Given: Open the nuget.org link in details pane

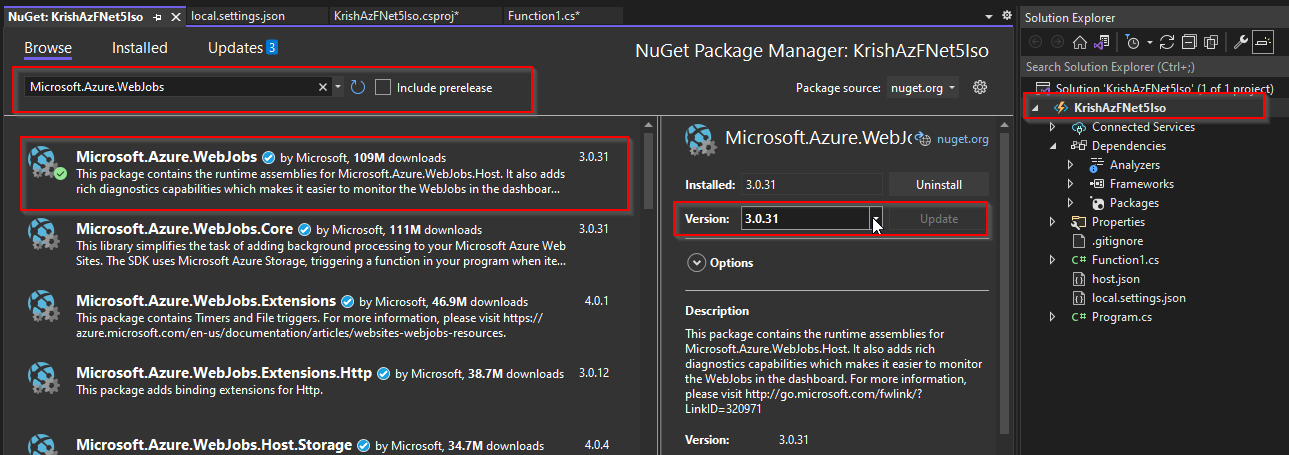Looking at the screenshot, I should pos(962,140).
